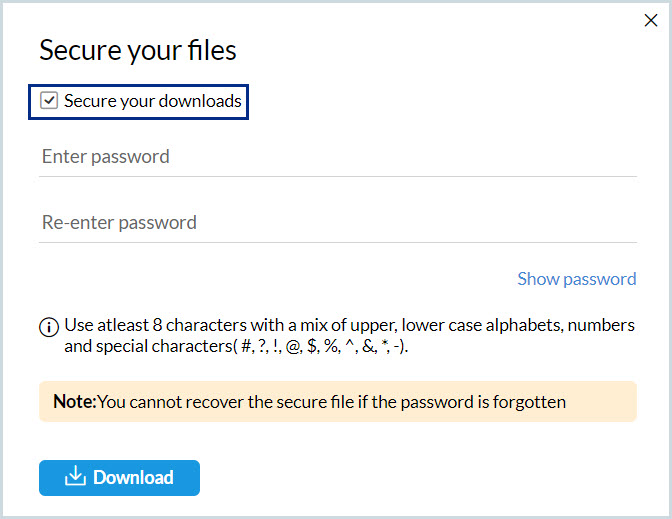This screenshot has width=672, height=519.
Task: Click the info icon beside password rules
Action: tap(49, 327)
